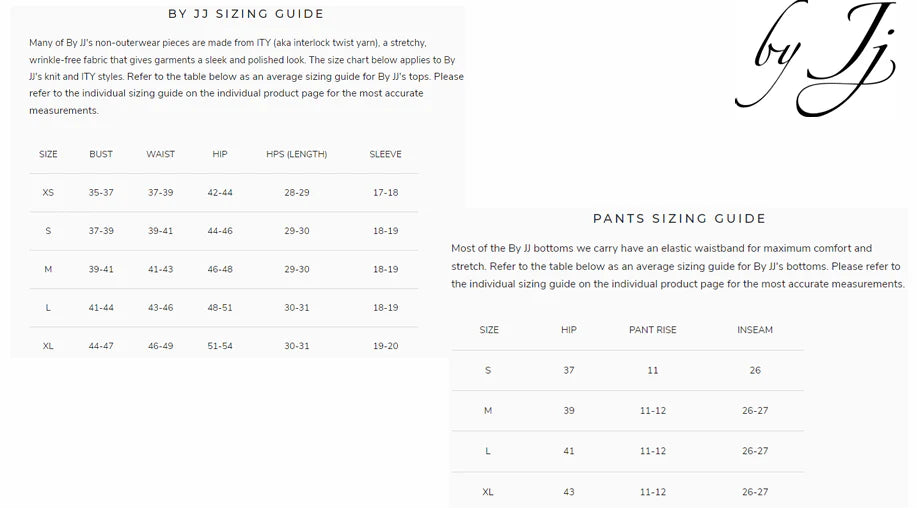Click the XS bust value 35-37
Viewport: 917px width, 509px height.
tap(101, 193)
